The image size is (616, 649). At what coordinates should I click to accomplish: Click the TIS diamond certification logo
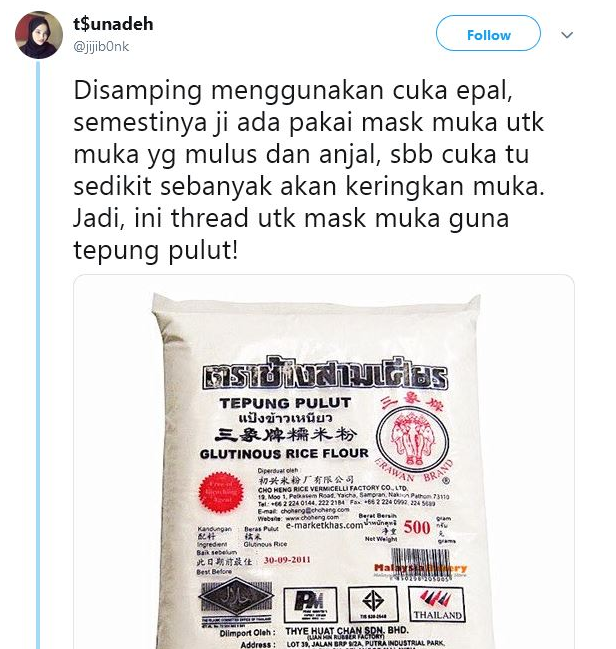373,604
